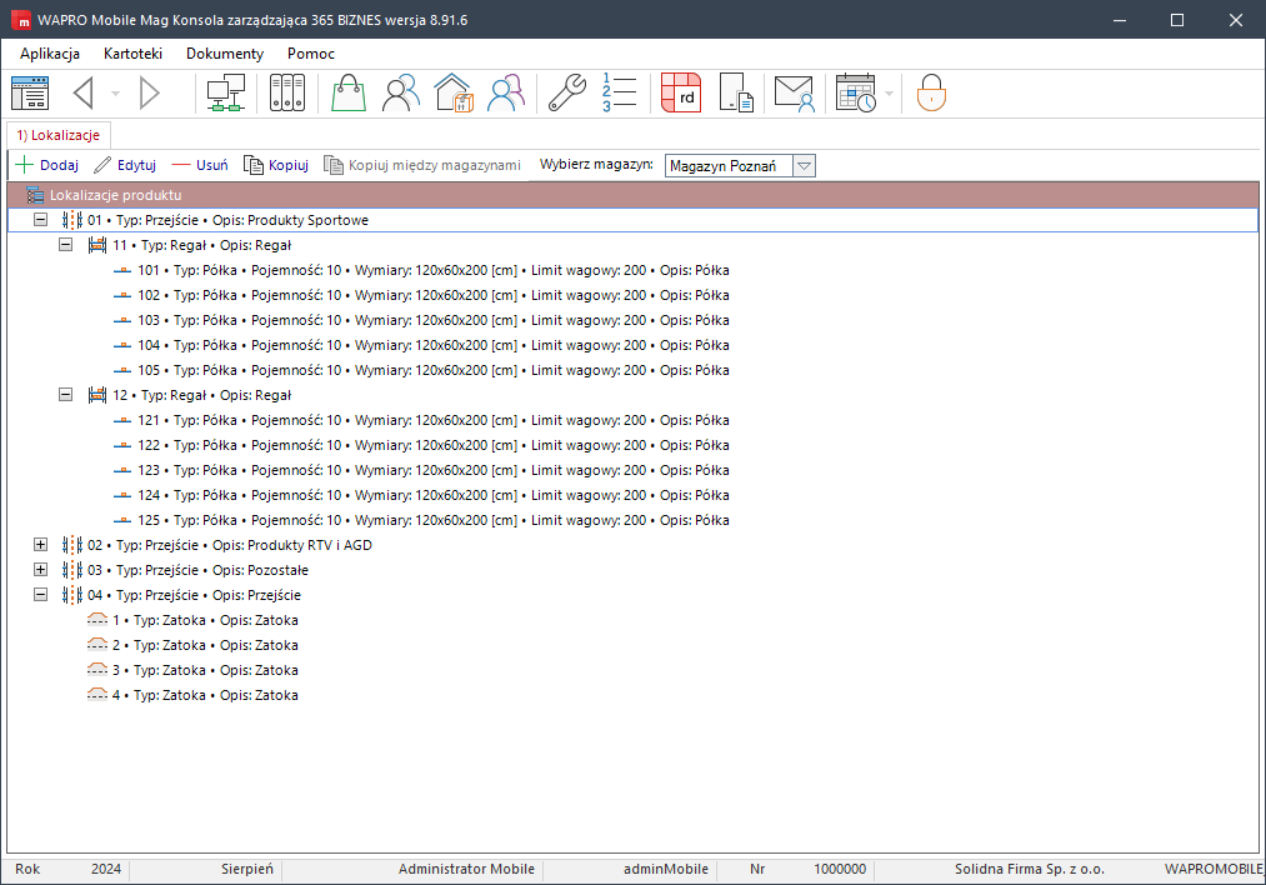Open the Aplikacja menu
Image resolution: width=1266 pixels, height=885 pixels.
50,54
